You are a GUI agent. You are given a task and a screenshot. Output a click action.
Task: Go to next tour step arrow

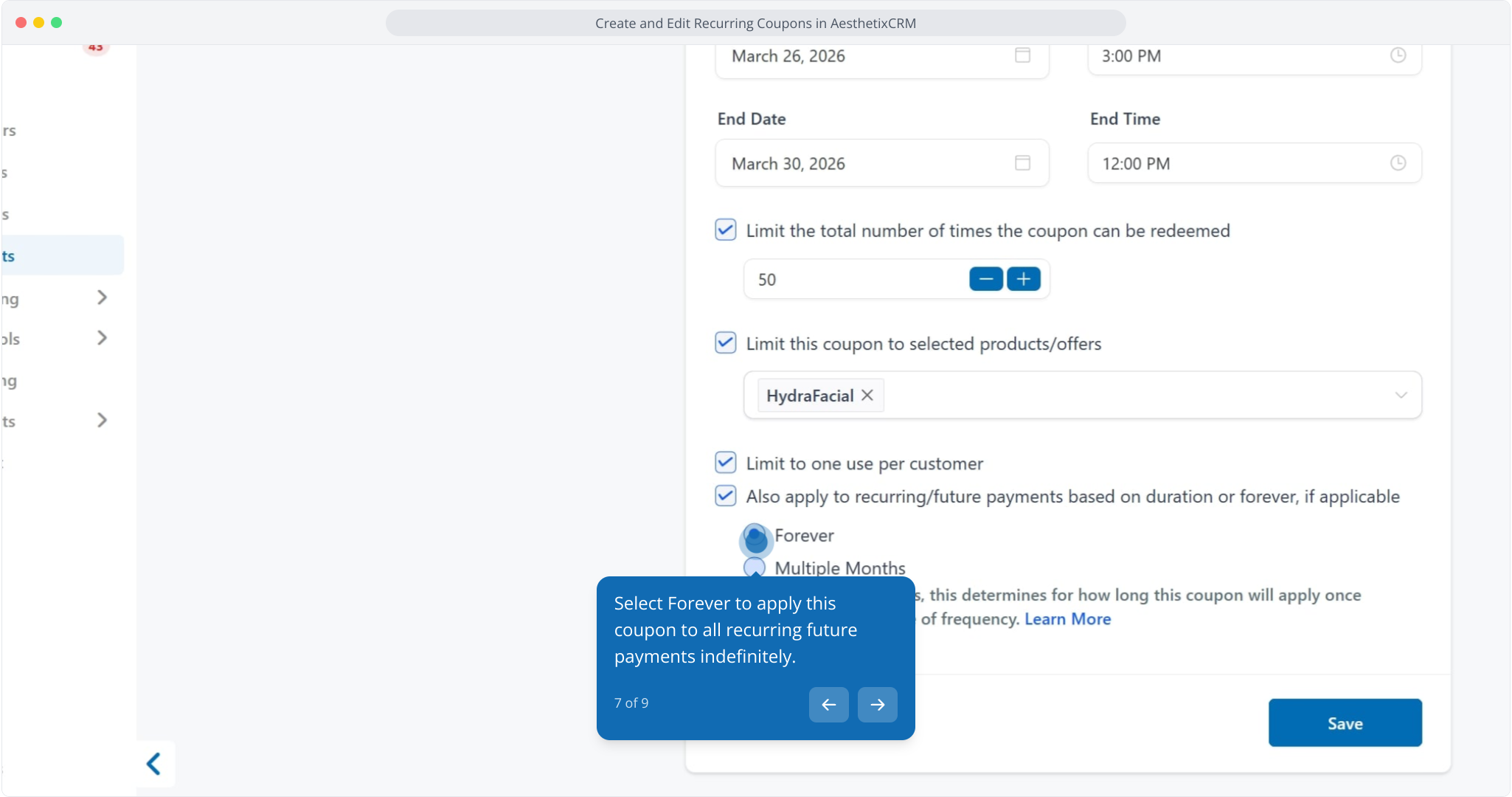coord(877,705)
